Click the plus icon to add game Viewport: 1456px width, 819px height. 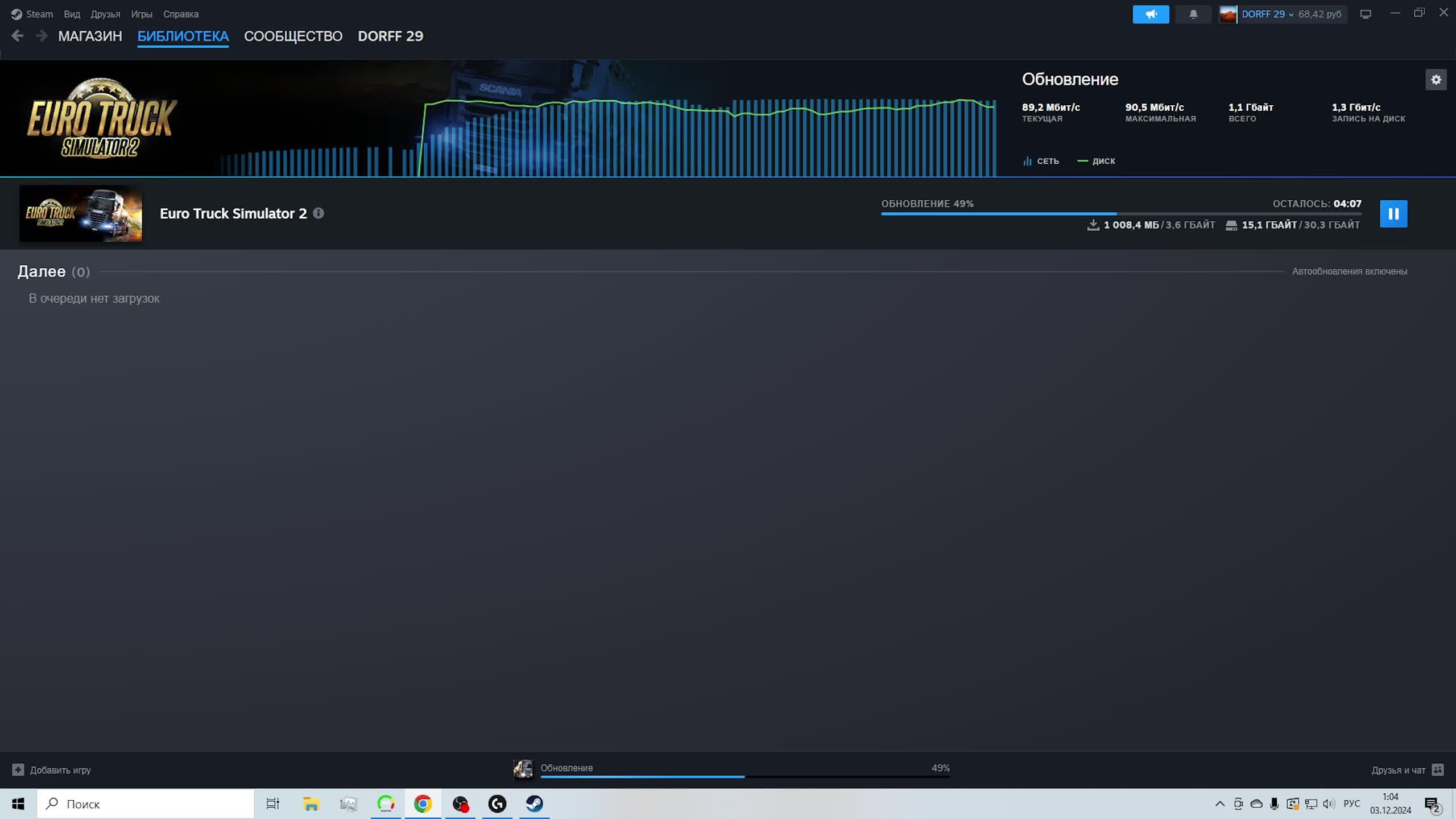click(x=18, y=770)
